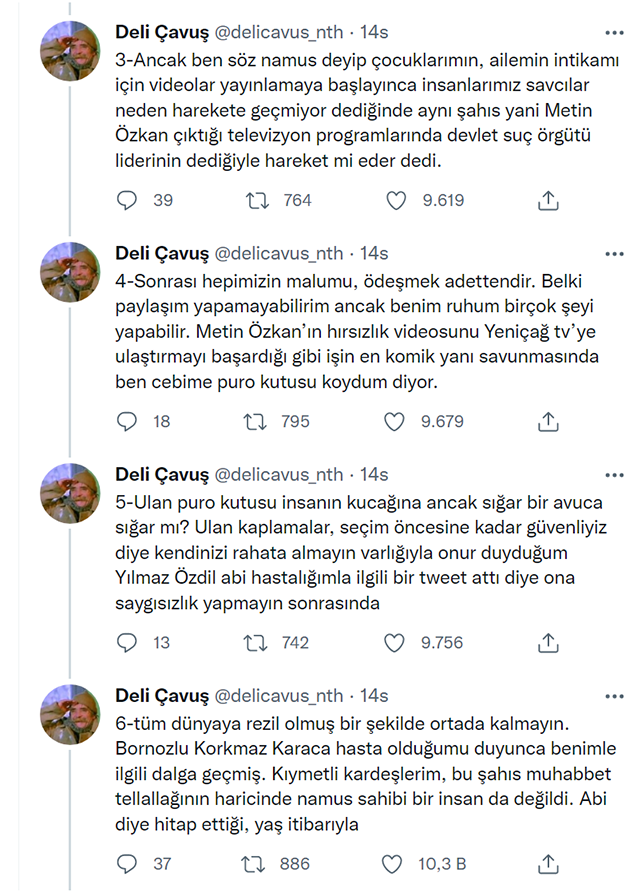
Task: Reply to the tweet starting with "3-Ancak"
Action: 127,200
